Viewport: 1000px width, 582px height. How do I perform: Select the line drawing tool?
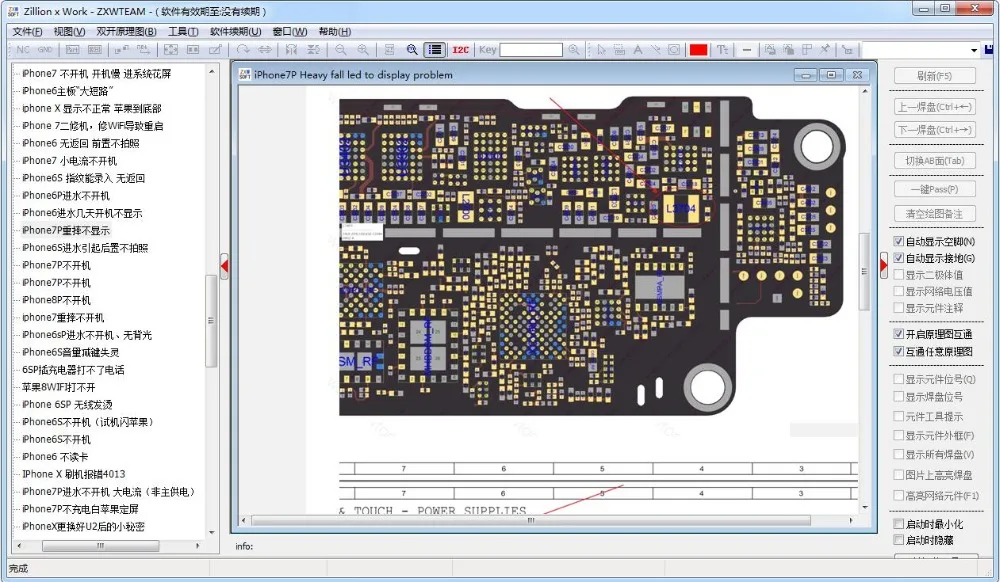click(656, 50)
